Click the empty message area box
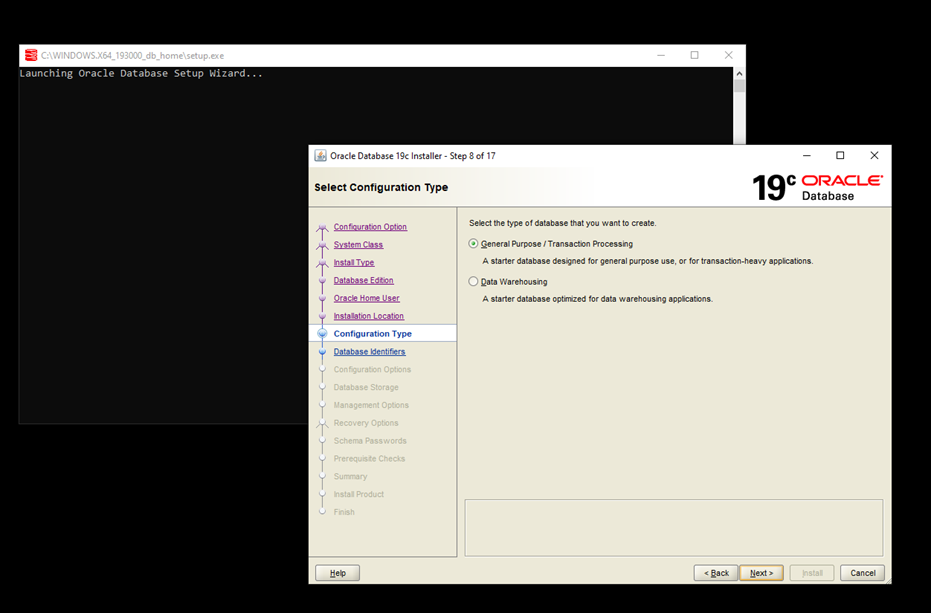This screenshot has height=613, width=931. pyautogui.click(x=674, y=527)
